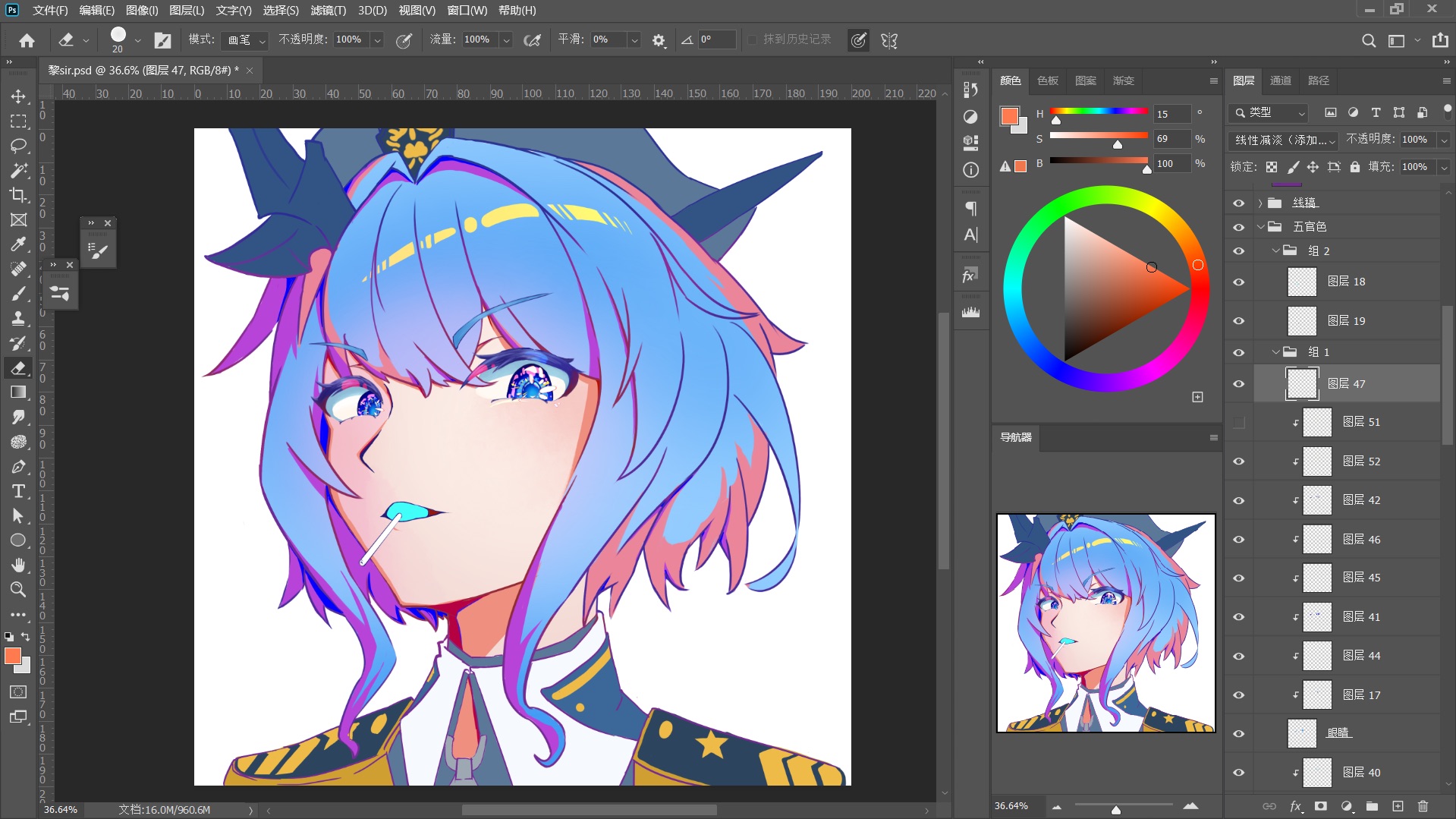Open the 滤镜(T) menu
1456x819 pixels.
[328, 10]
